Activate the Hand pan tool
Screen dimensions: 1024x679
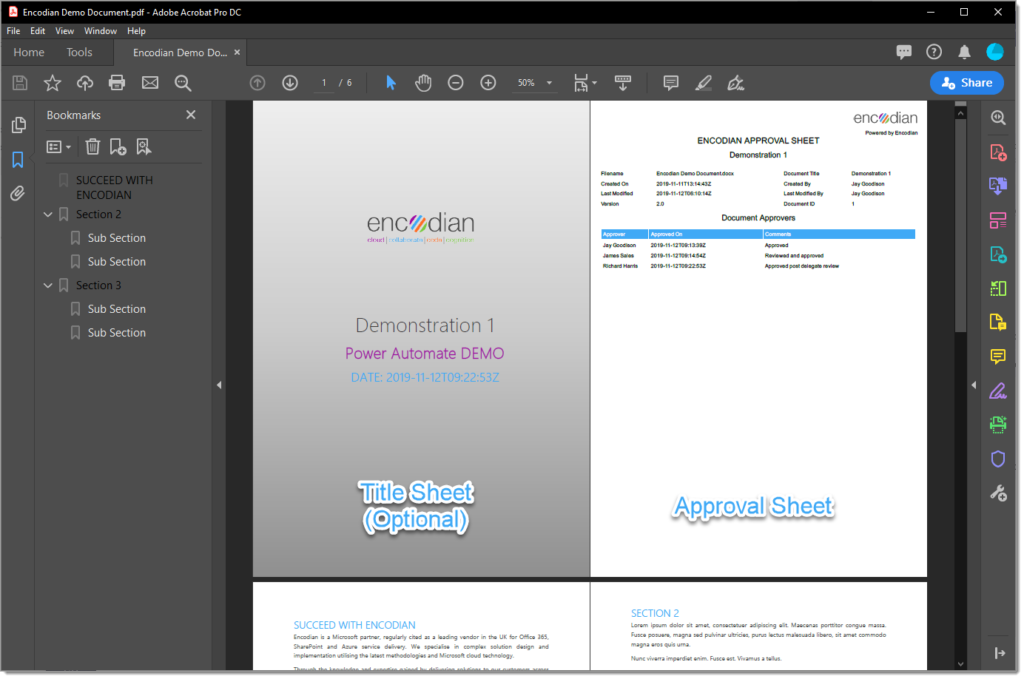coord(423,83)
